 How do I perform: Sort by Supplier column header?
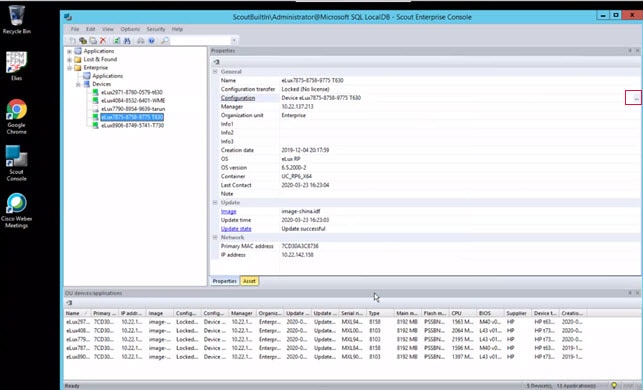(x=518, y=313)
